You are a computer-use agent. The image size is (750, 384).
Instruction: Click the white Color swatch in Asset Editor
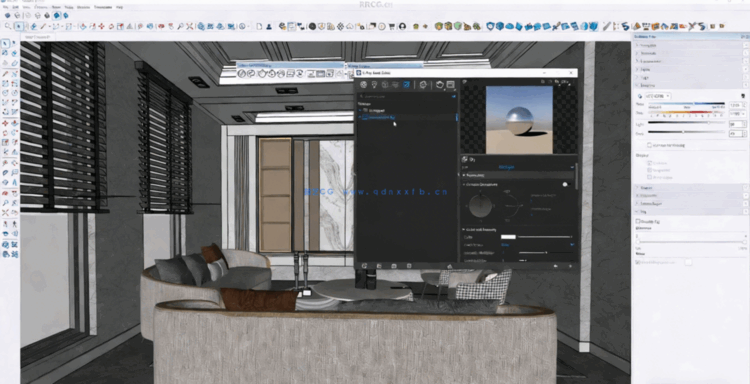click(x=507, y=237)
